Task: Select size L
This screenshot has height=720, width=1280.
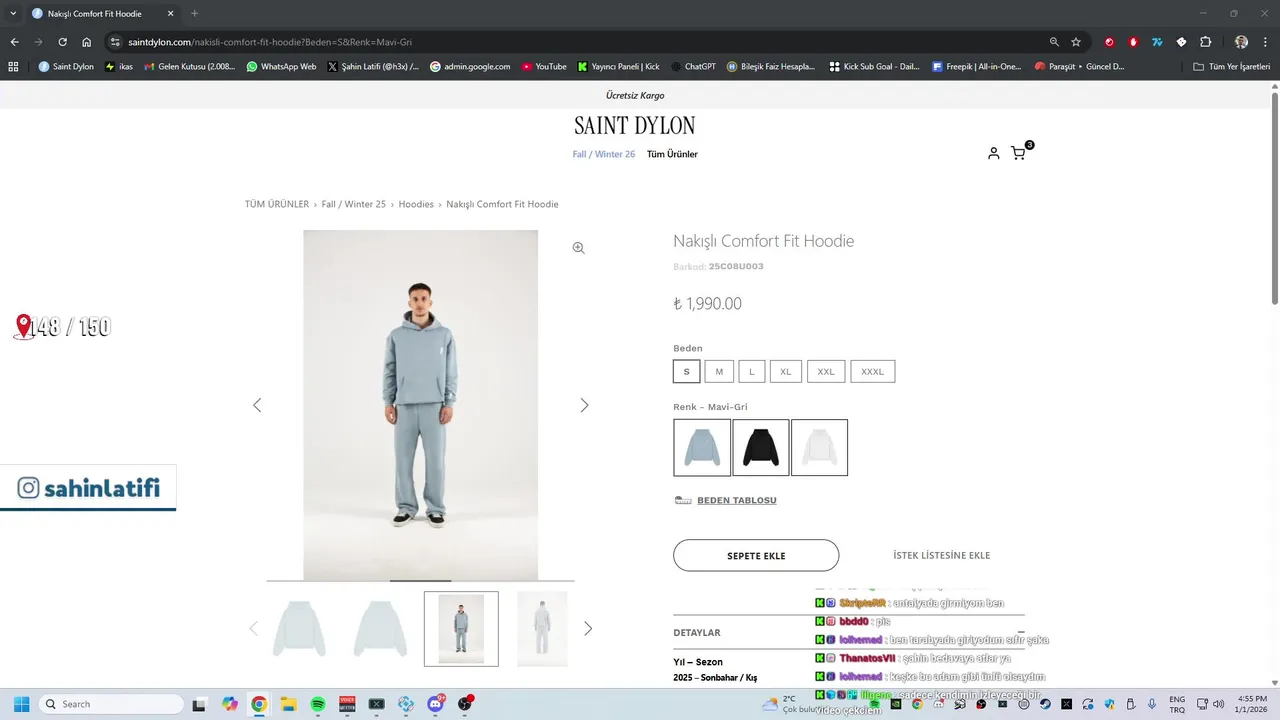Action: click(752, 371)
